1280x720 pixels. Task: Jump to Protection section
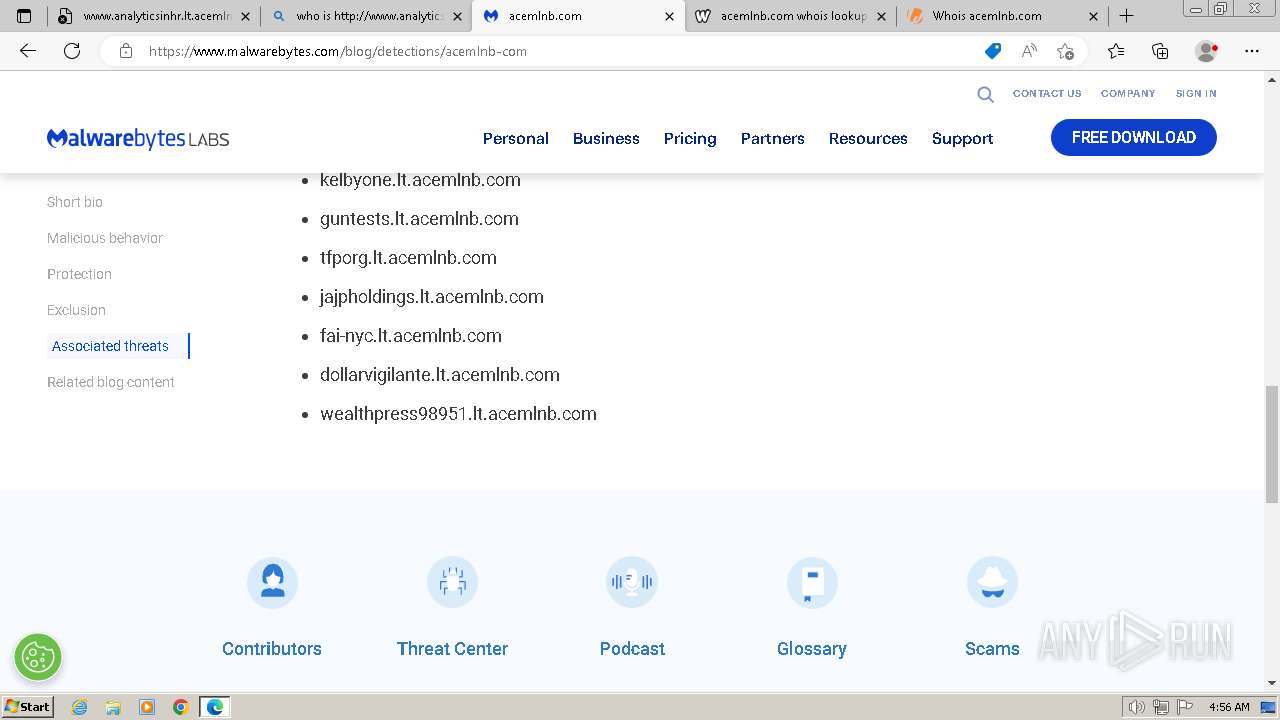coord(79,274)
